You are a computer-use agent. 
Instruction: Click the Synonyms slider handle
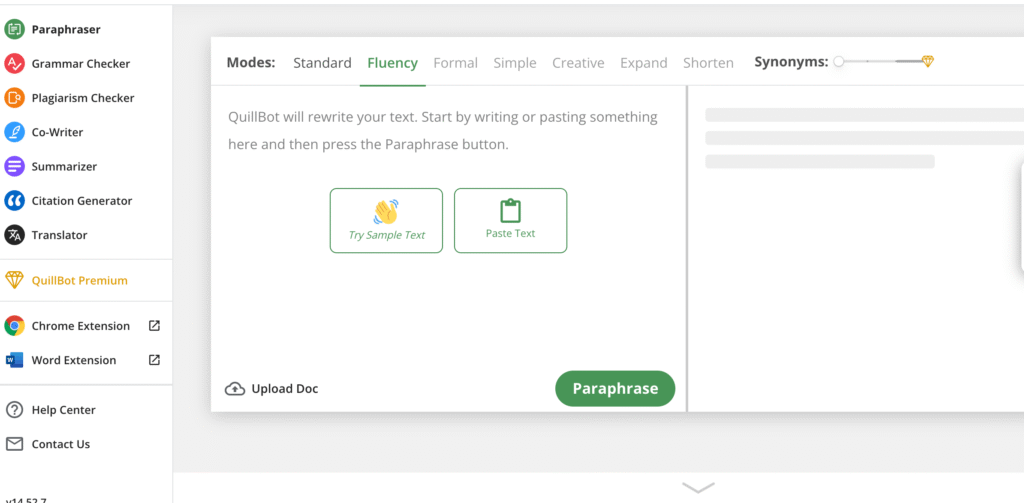click(839, 62)
